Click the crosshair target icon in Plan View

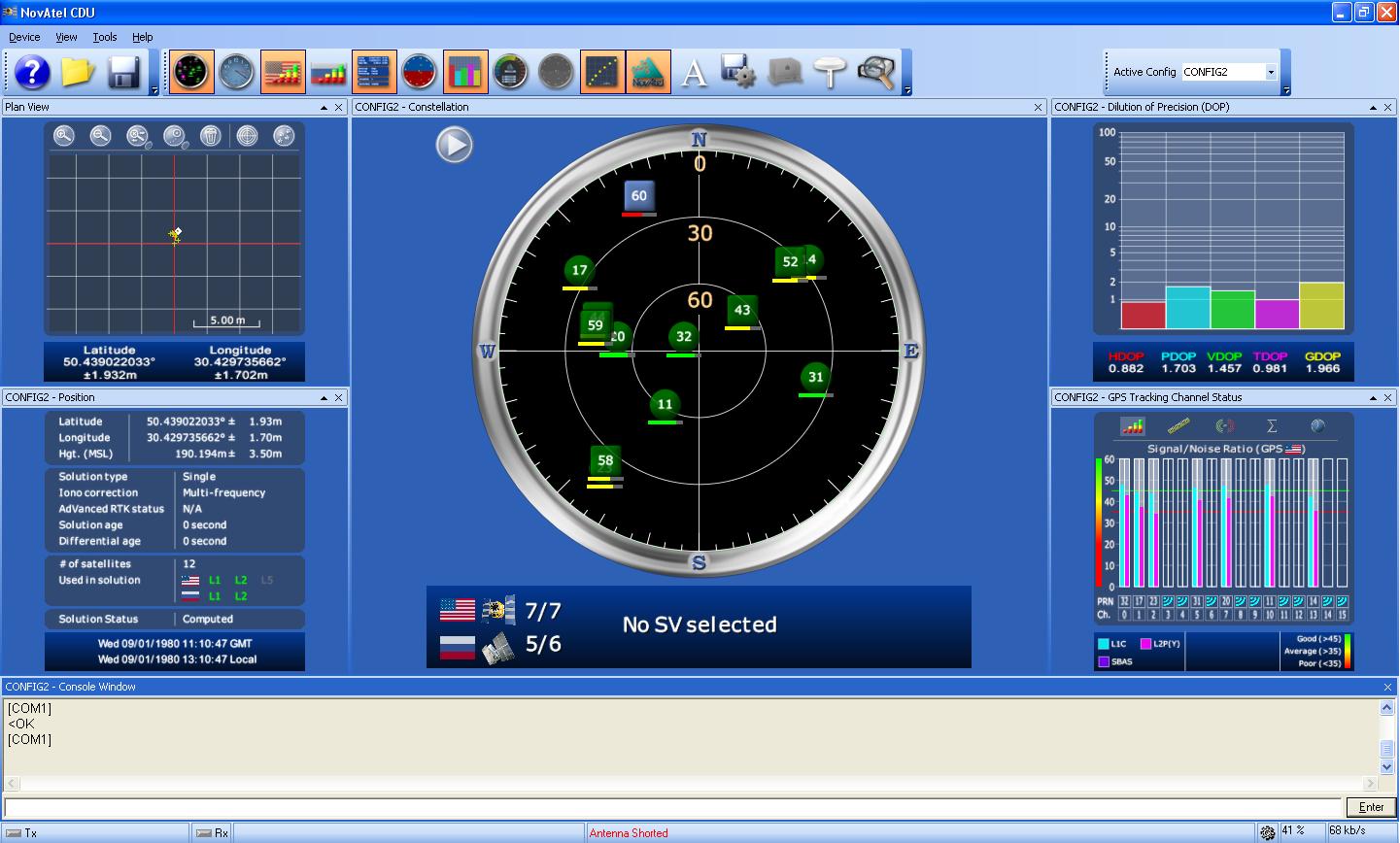(x=248, y=136)
